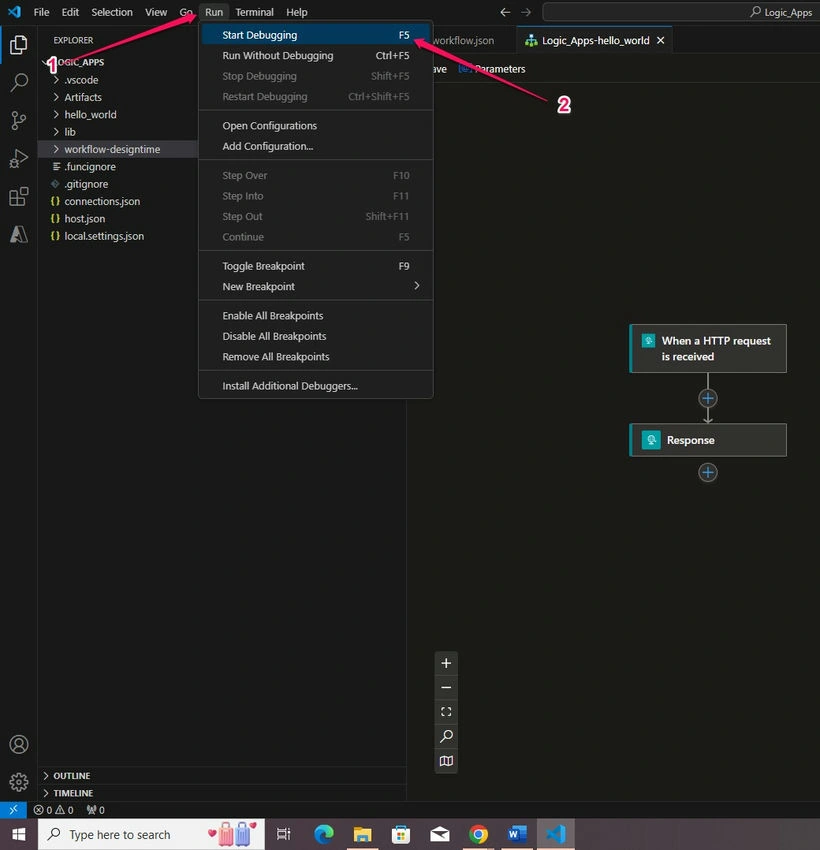Go forward in navigation history

pos(526,12)
